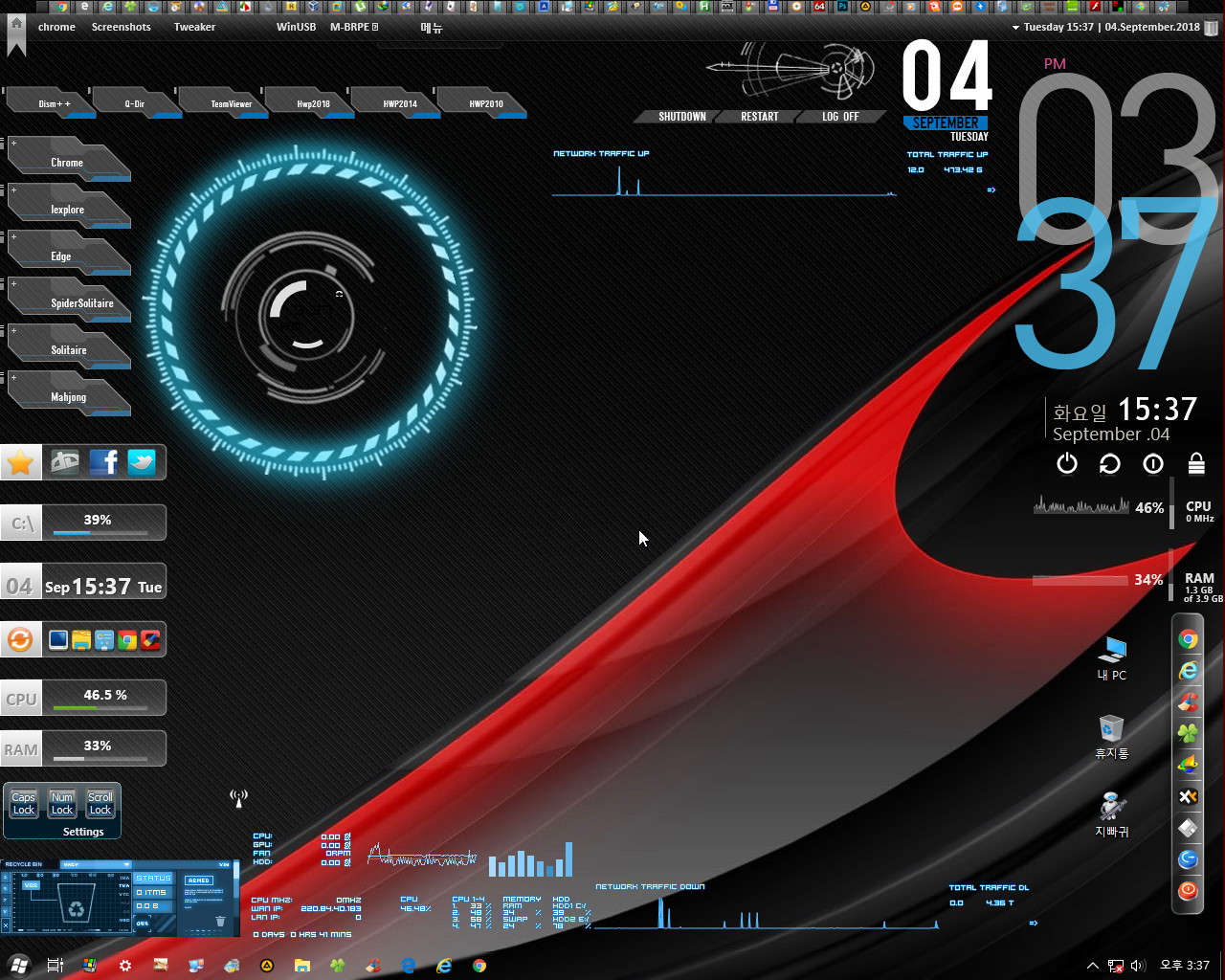Open Task View on the taskbar
The height and width of the screenshot is (980, 1225).
[55, 966]
